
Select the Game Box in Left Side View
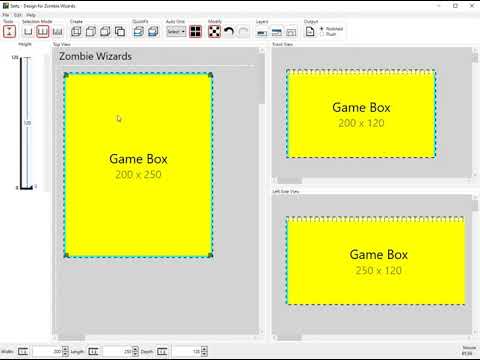(376, 261)
